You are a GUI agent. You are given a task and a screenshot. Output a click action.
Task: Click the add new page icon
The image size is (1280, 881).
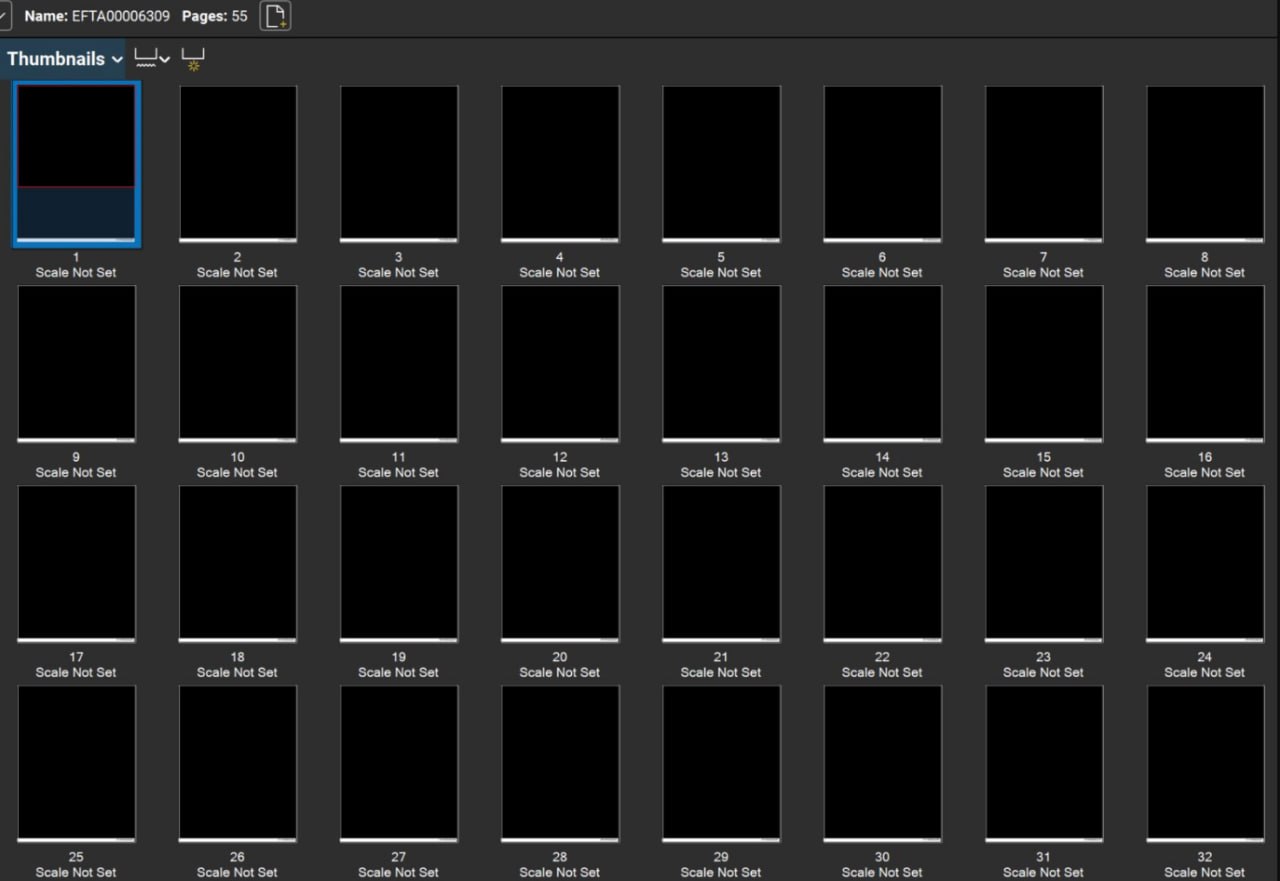point(275,16)
